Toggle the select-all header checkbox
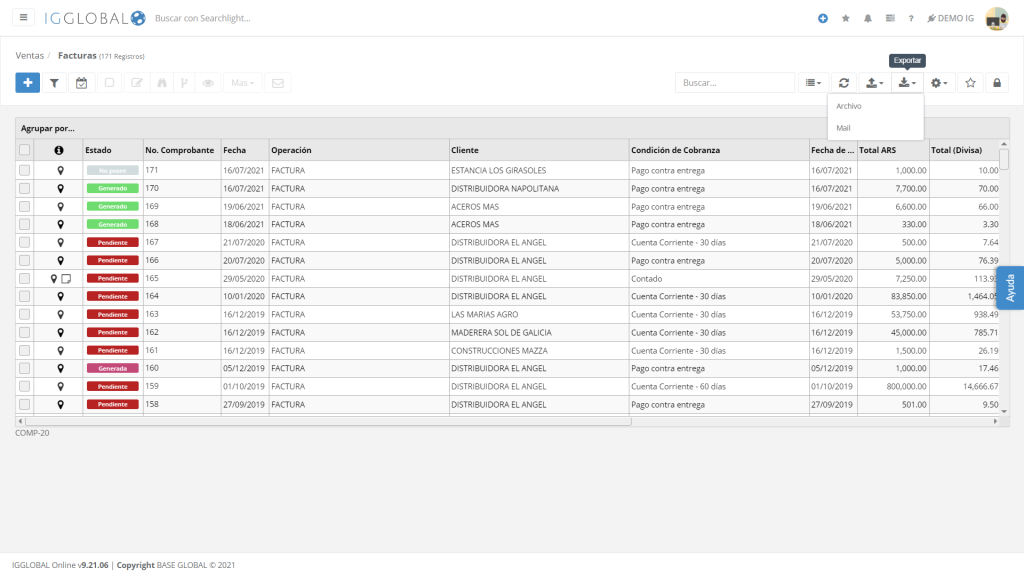The height and width of the screenshot is (576, 1024). click(24, 150)
